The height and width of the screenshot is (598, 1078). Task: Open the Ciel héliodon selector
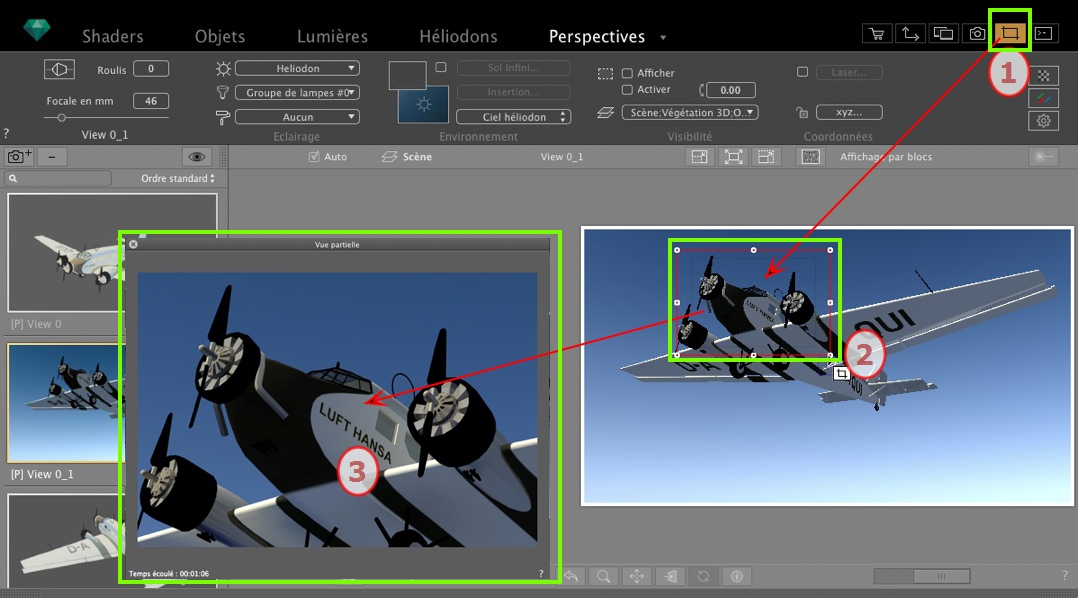pyautogui.click(x=514, y=117)
